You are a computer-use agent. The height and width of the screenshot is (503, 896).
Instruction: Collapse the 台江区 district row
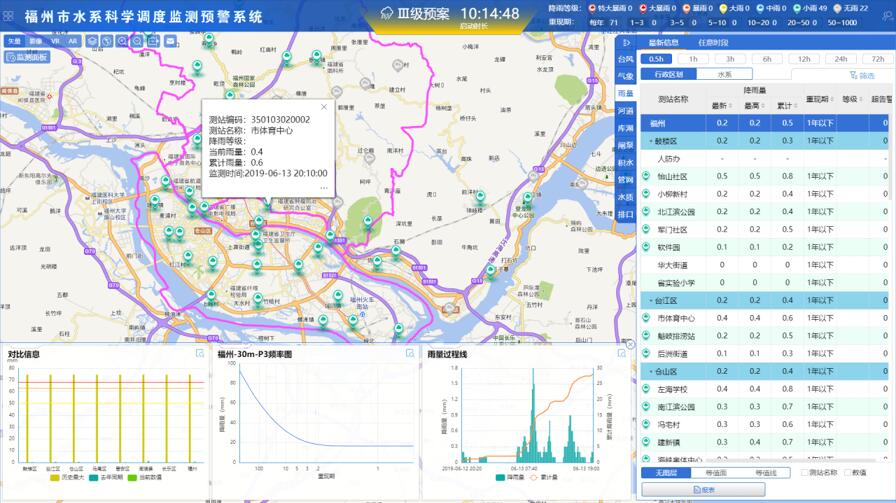[x=650, y=300]
